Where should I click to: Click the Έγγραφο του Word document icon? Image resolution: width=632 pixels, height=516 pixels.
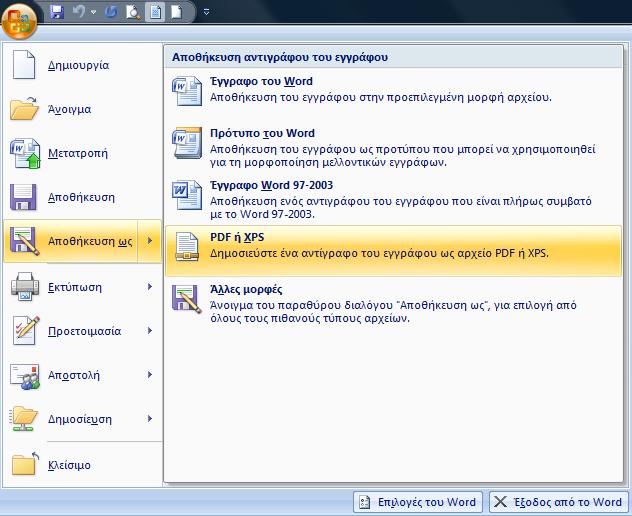[x=187, y=91]
